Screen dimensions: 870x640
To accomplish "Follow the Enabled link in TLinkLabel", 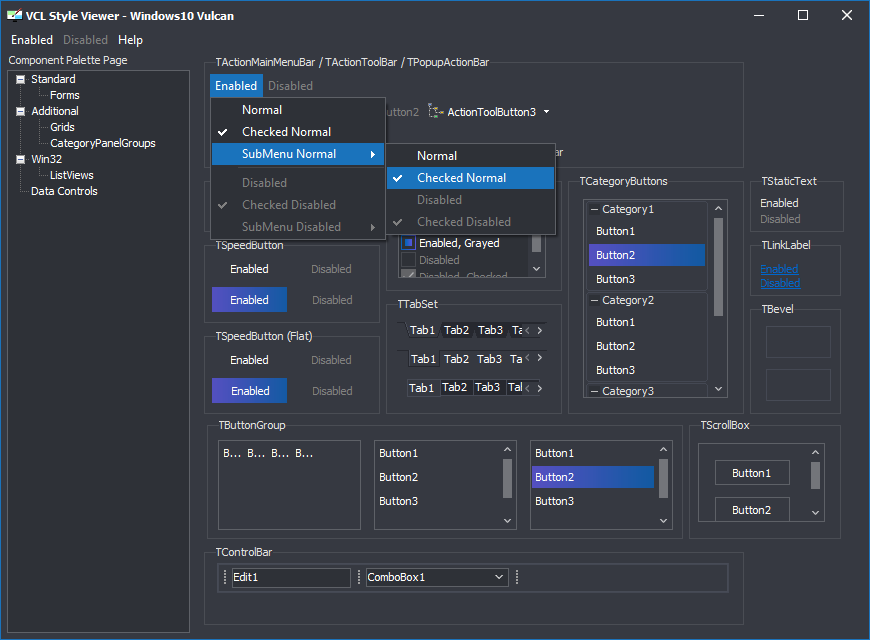I will pyautogui.click(x=779, y=269).
